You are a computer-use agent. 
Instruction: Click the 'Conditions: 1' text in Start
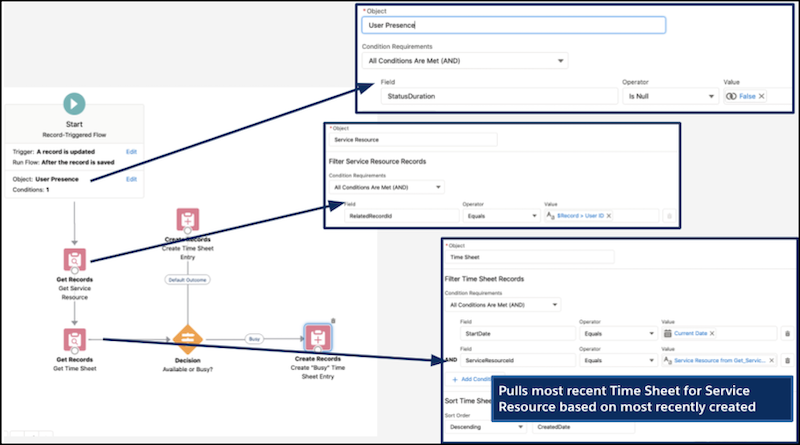click(x=31, y=190)
